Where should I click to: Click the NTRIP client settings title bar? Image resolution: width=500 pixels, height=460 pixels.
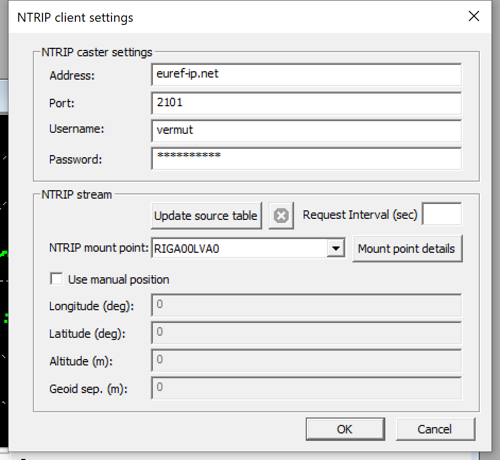(x=233, y=17)
